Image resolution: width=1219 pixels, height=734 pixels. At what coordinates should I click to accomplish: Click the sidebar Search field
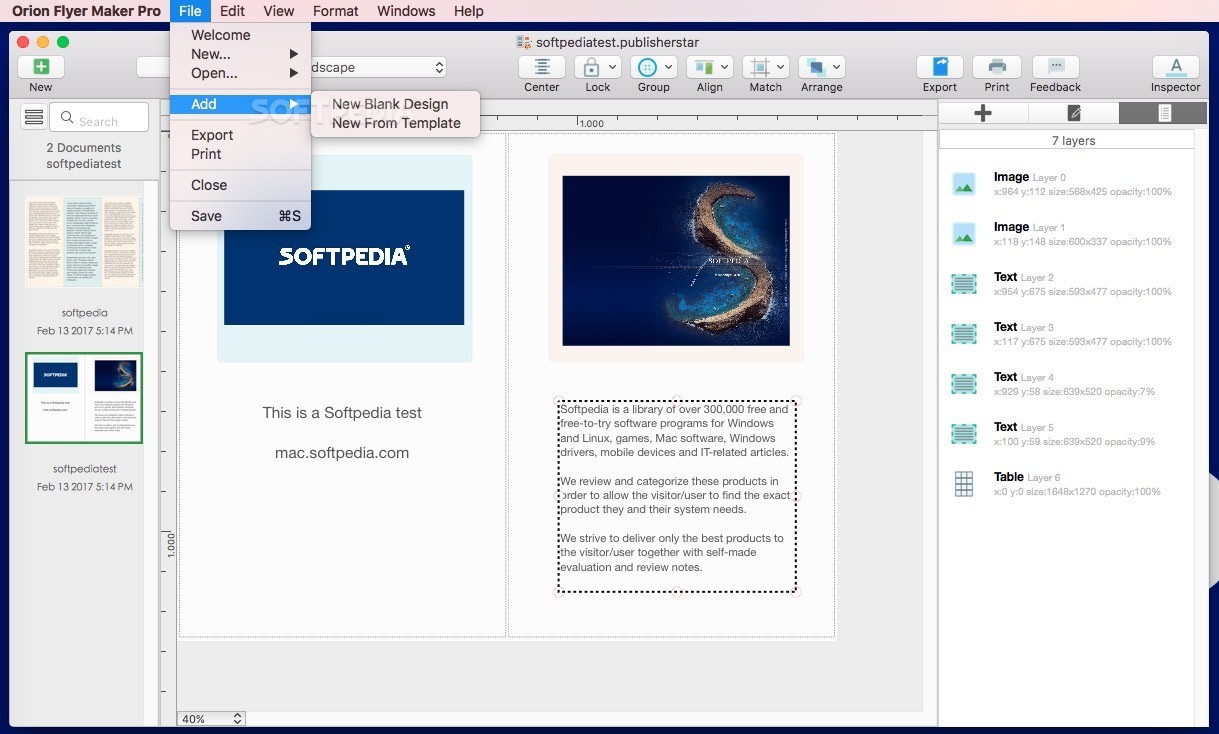pos(99,118)
